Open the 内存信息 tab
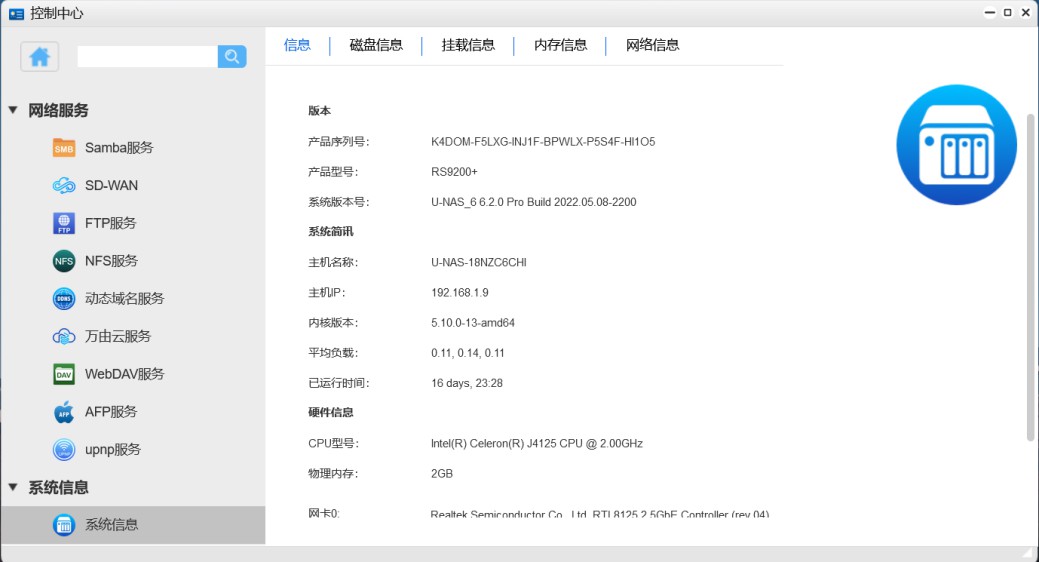The height and width of the screenshot is (562, 1039). point(560,45)
